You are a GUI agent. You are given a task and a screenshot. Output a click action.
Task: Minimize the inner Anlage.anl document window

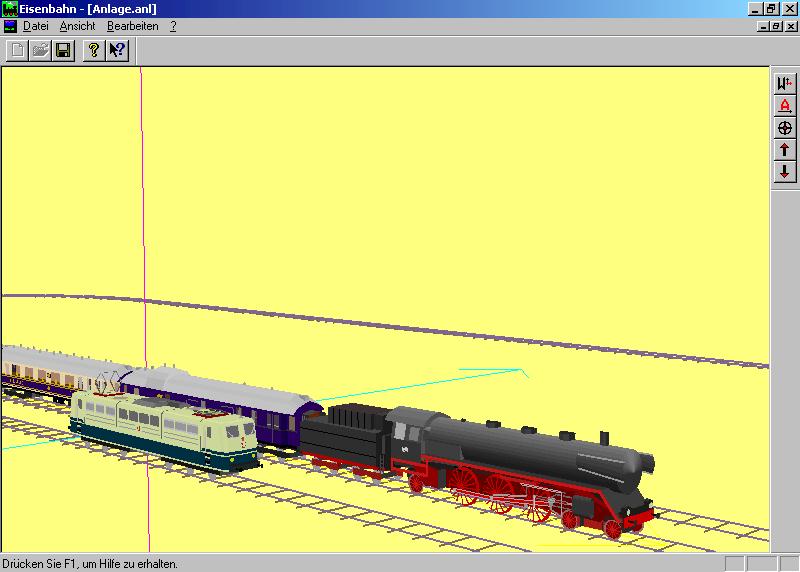tap(764, 27)
